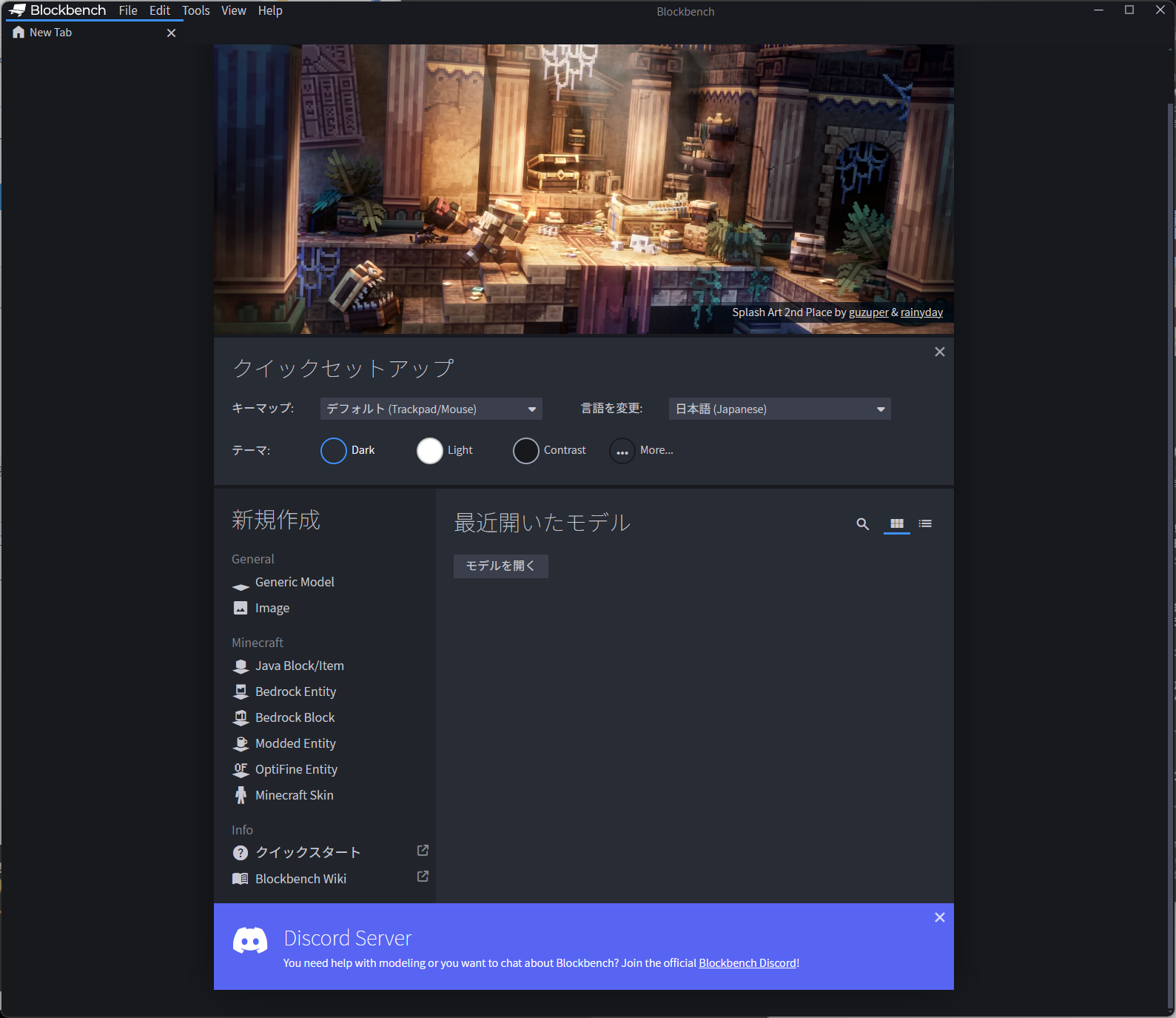Click the New Tab home icon
This screenshot has height=1018, width=1176.
(x=19, y=33)
